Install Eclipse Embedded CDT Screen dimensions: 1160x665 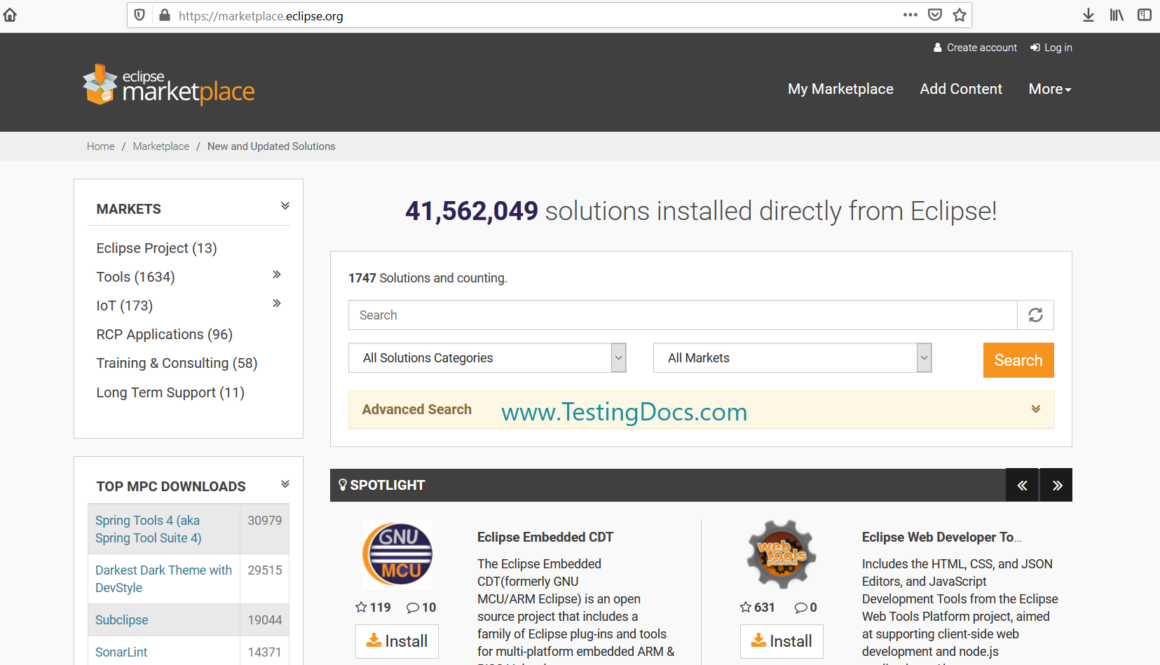(397, 641)
